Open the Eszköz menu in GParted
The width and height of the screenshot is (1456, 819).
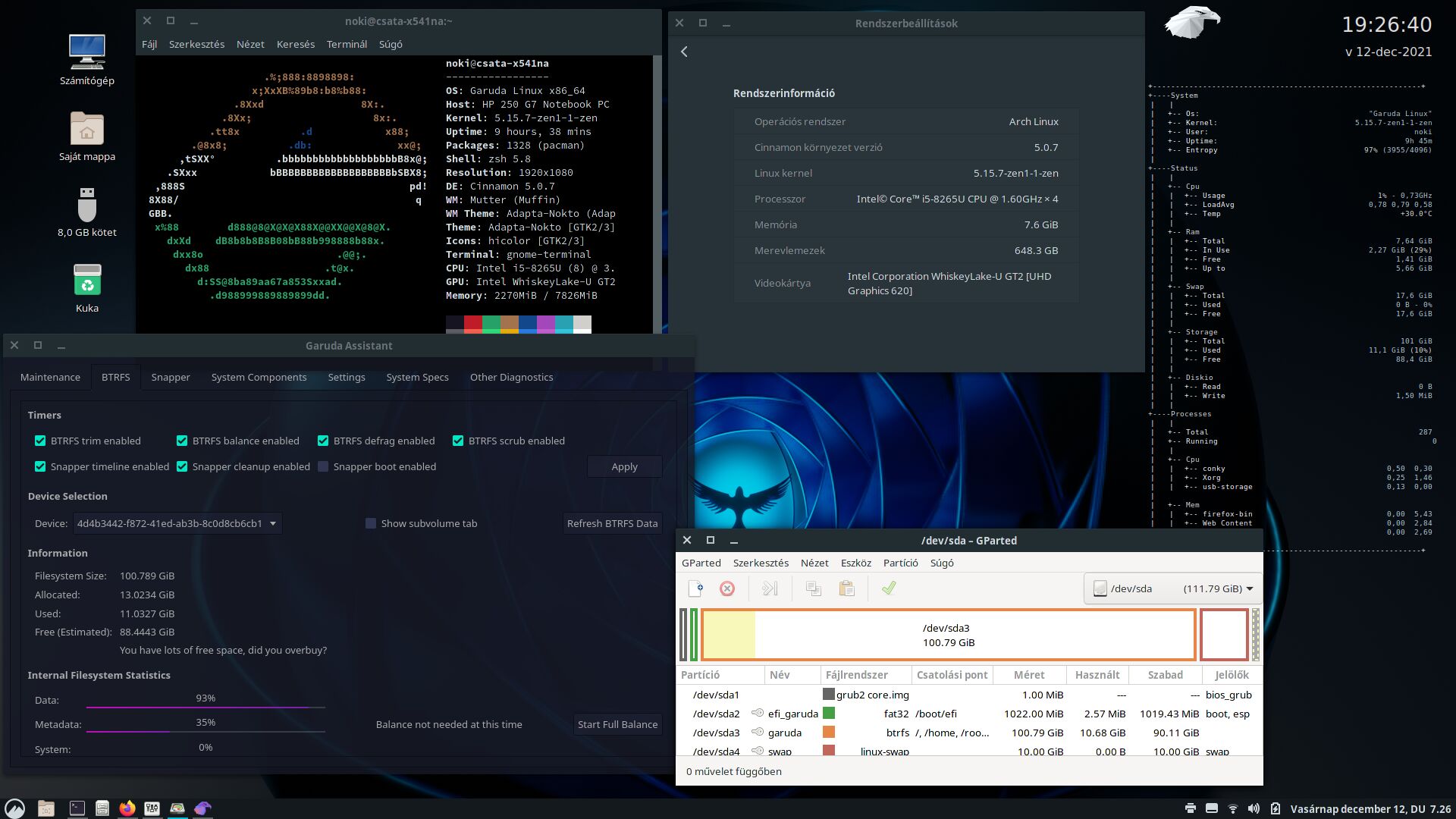tap(856, 563)
